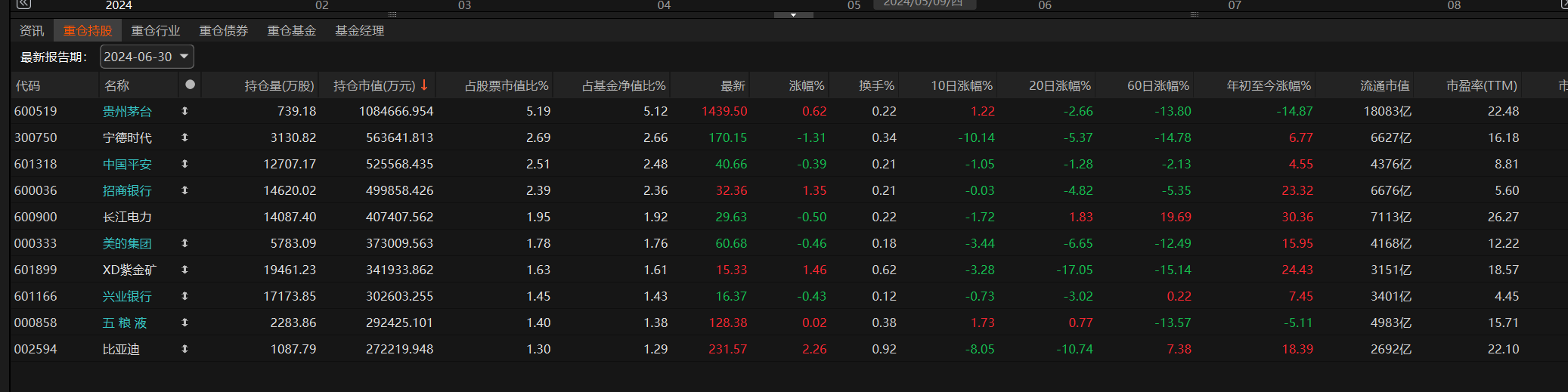
Task: Click the 1084666.954 holding value cell
Action: click(396, 111)
